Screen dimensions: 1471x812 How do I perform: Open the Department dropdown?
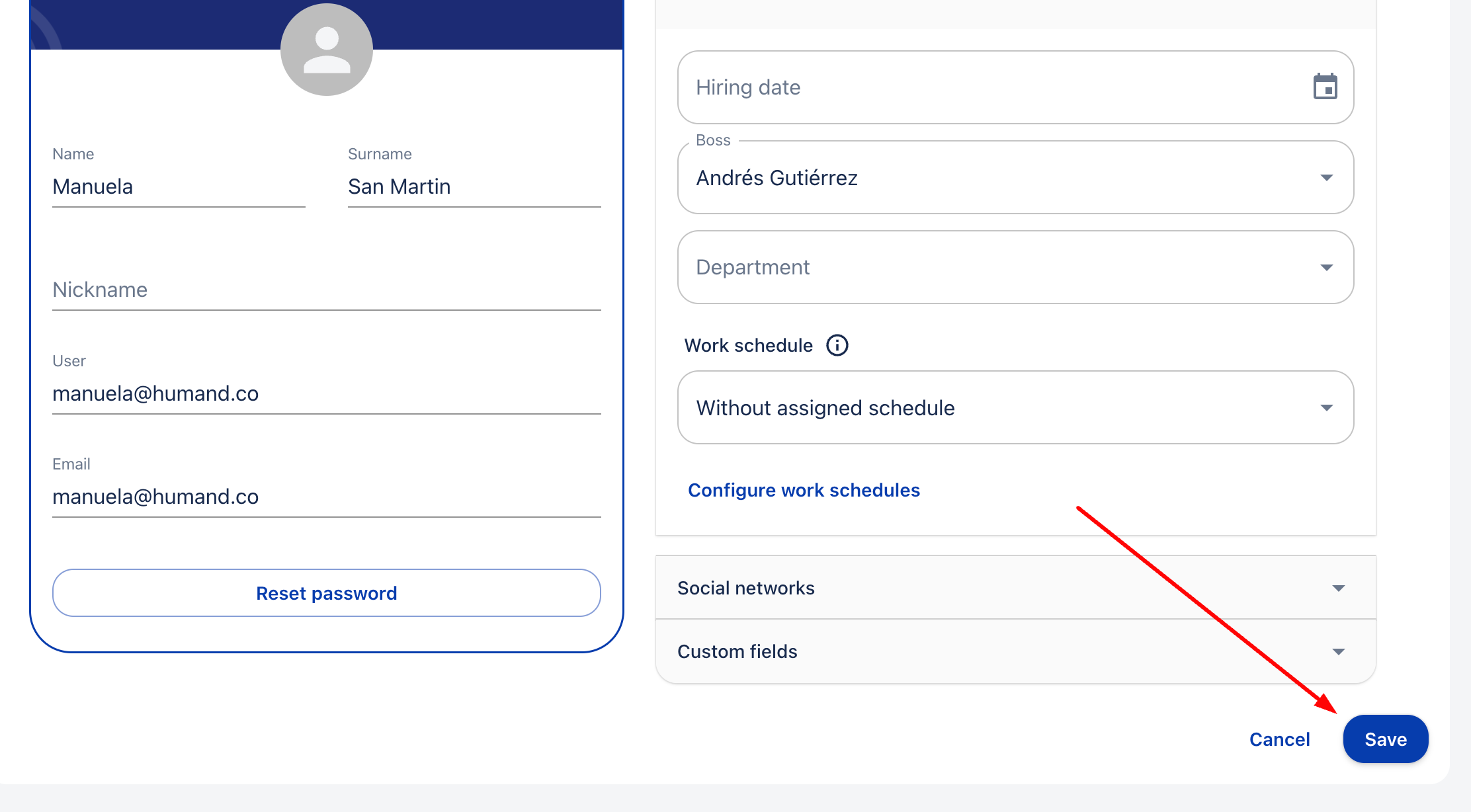tap(1015, 267)
